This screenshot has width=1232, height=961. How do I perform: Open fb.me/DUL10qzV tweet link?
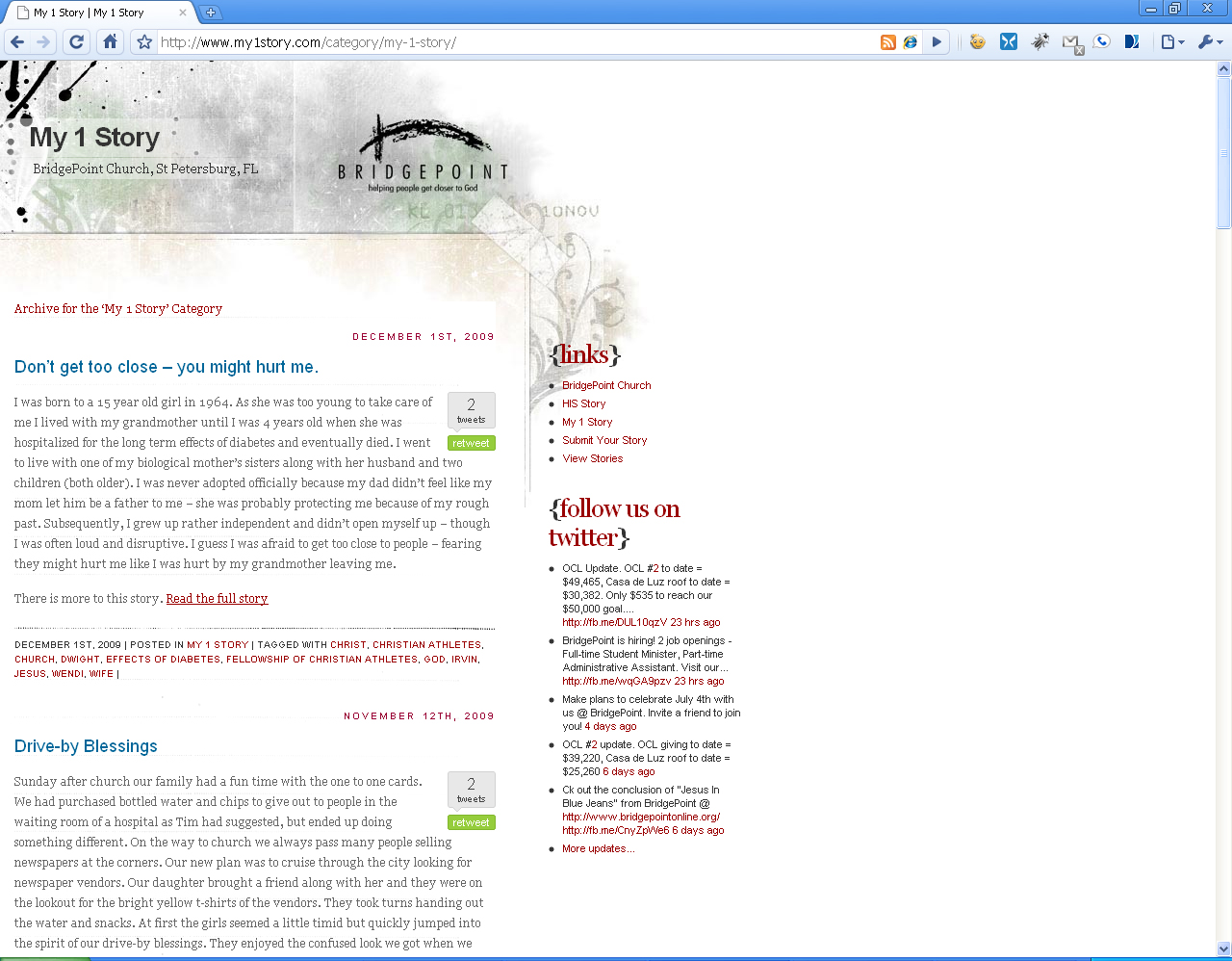click(x=615, y=622)
